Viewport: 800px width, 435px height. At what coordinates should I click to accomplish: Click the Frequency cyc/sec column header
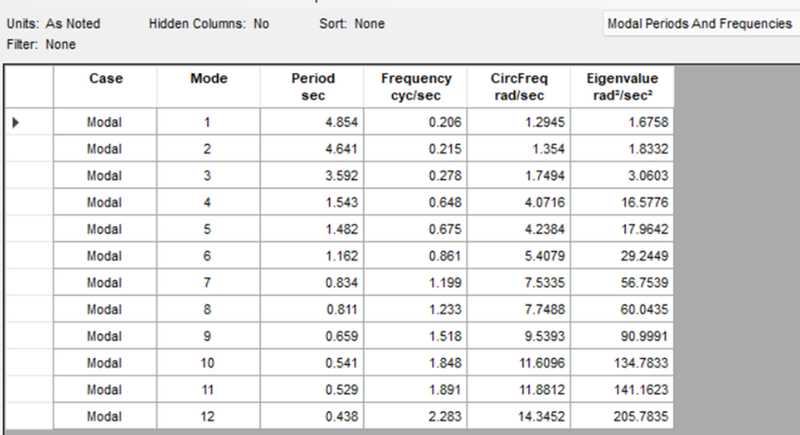(x=416, y=87)
